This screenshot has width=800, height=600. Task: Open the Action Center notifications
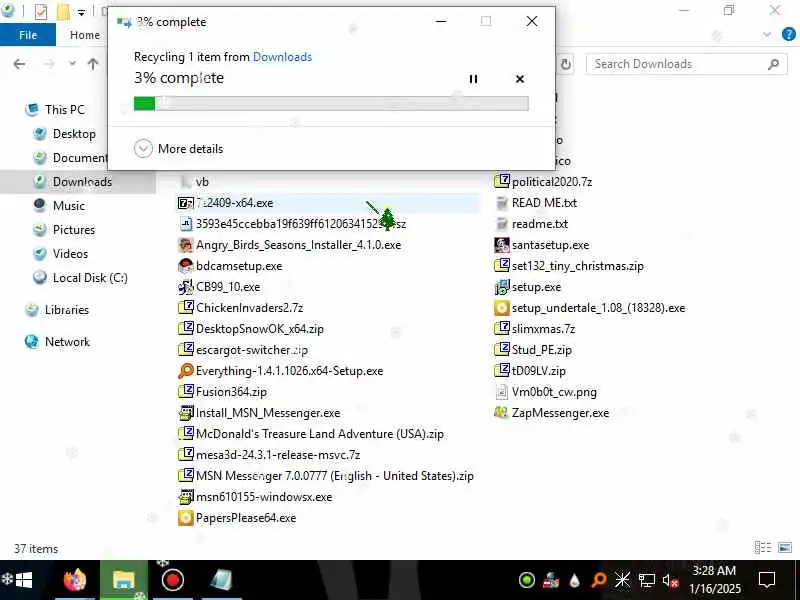[x=767, y=580]
